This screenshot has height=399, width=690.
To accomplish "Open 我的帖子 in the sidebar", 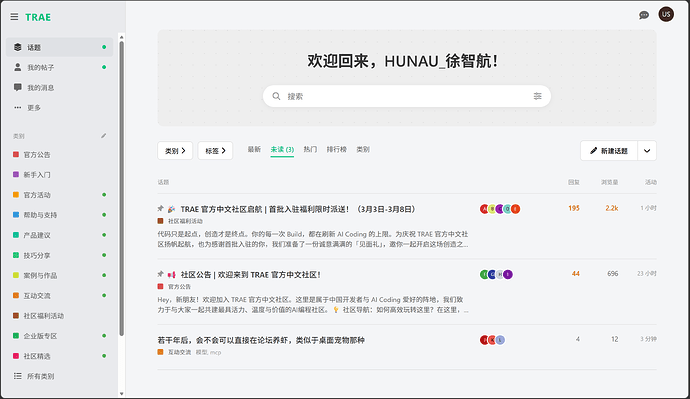I will point(59,67).
